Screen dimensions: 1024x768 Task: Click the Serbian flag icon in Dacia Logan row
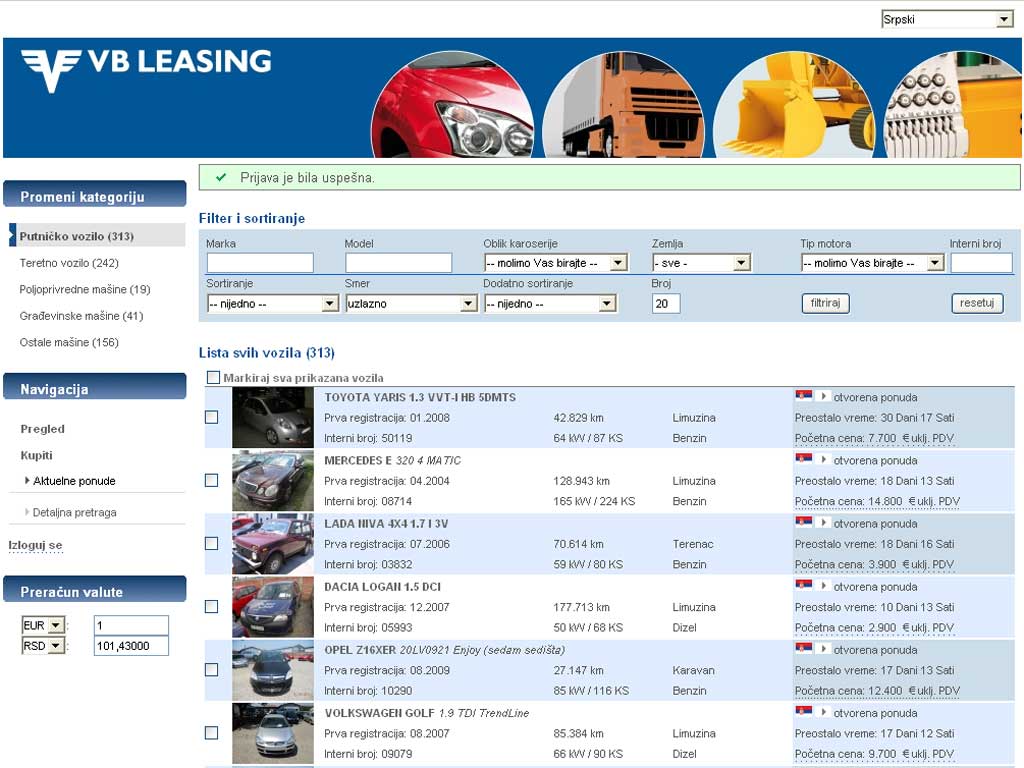[804, 585]
